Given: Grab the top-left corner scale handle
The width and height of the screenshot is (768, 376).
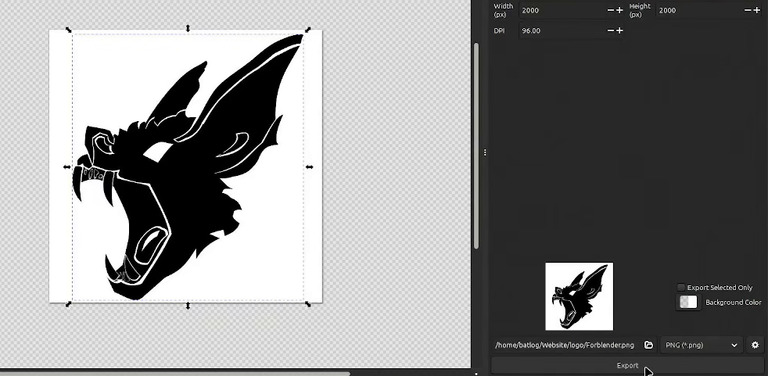Looking at the screenshot, I should pos(68,30).
